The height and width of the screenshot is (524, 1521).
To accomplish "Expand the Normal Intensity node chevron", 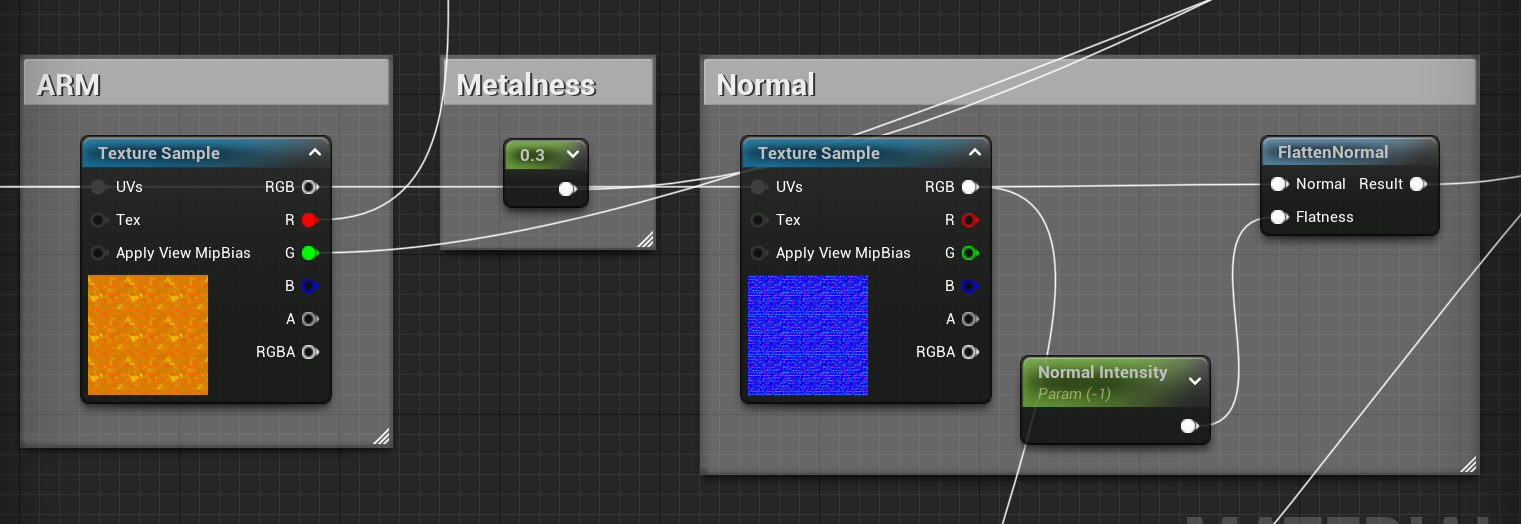I will coord(1194,381).
